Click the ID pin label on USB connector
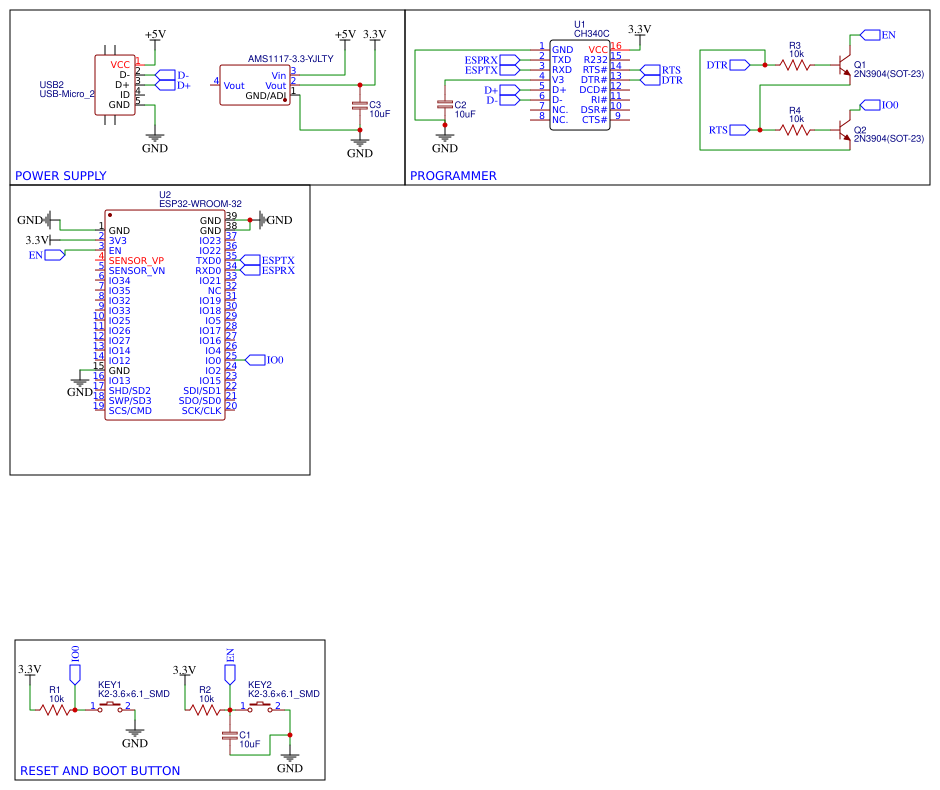The width and height of the screenshot is (940, 790). (125, 95)
